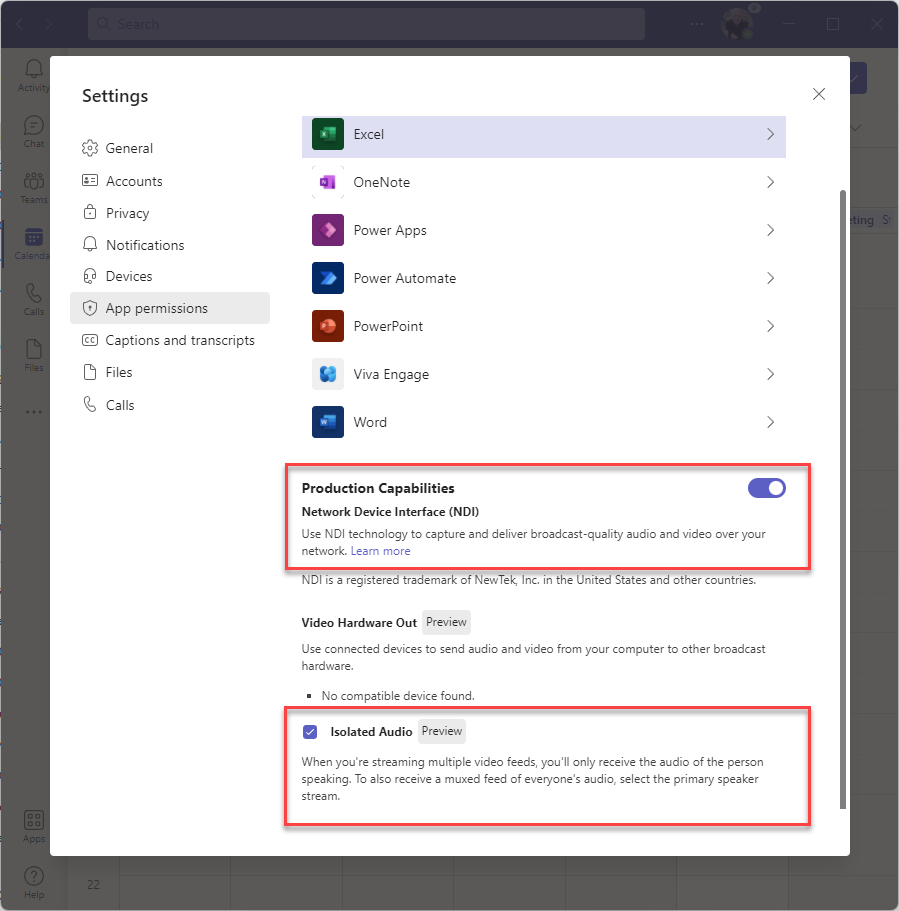The width and height of the screenshot is (899, 911).
Task: Click the "Video Hardware Out" label
Action: (x=359, y=623)
